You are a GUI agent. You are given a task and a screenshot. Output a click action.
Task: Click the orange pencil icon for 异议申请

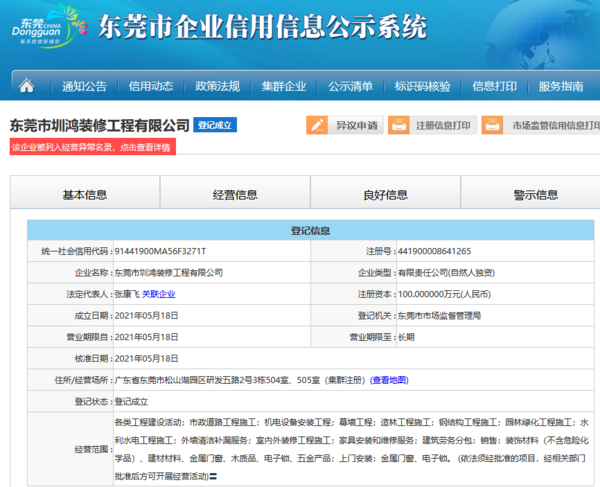click(x=317, y=125)
